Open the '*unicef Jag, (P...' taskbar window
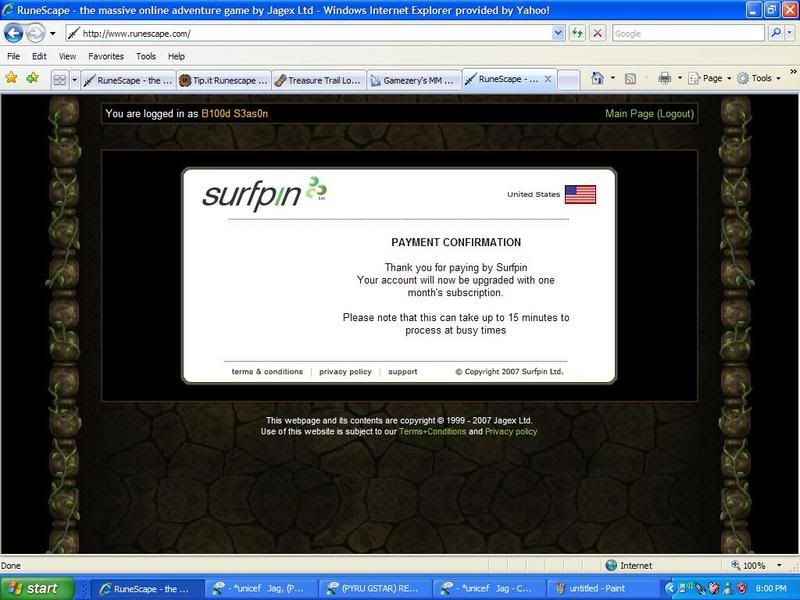 [261, 589]
